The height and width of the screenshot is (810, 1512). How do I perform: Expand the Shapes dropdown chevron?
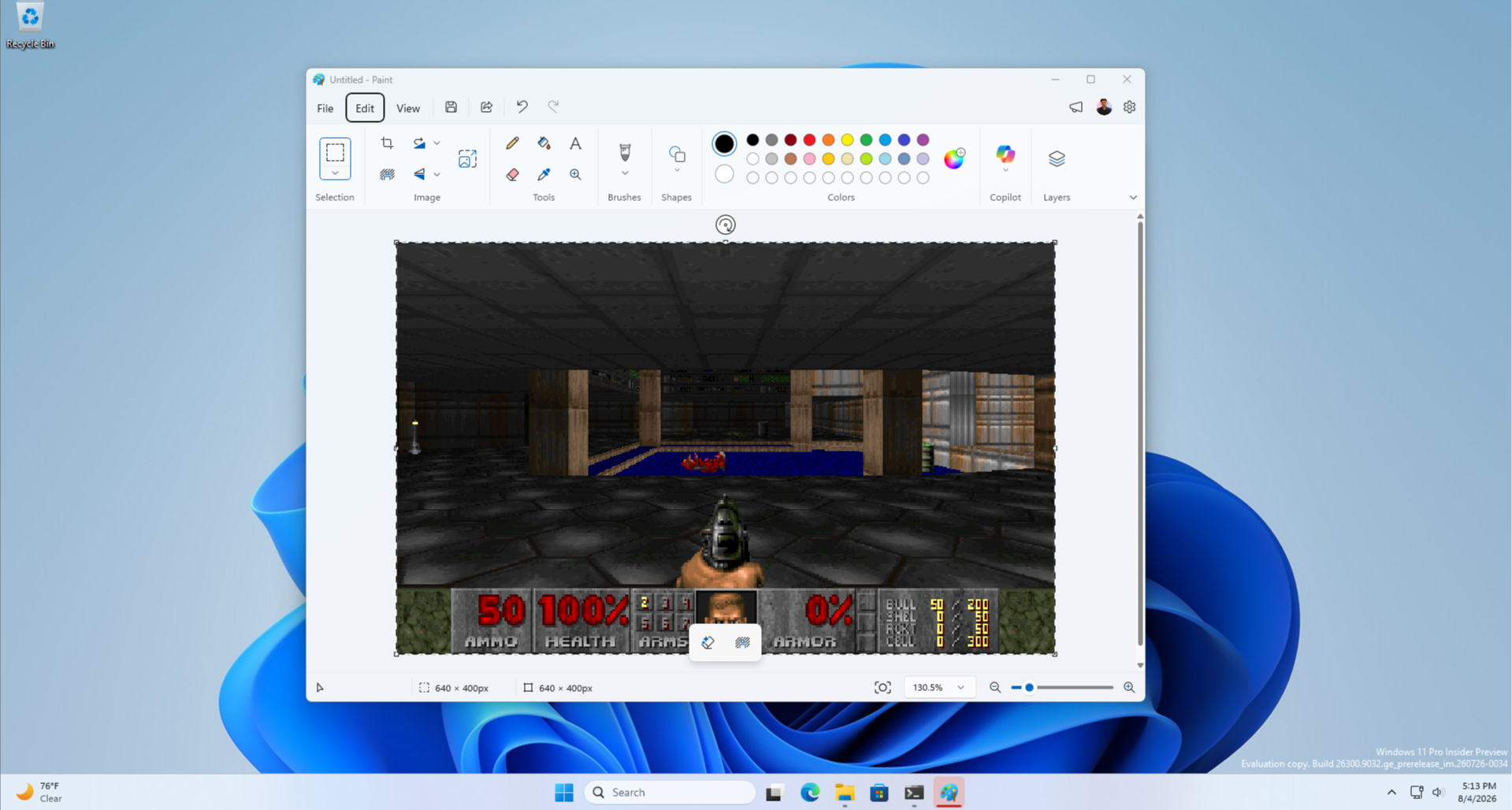point(677,171)
